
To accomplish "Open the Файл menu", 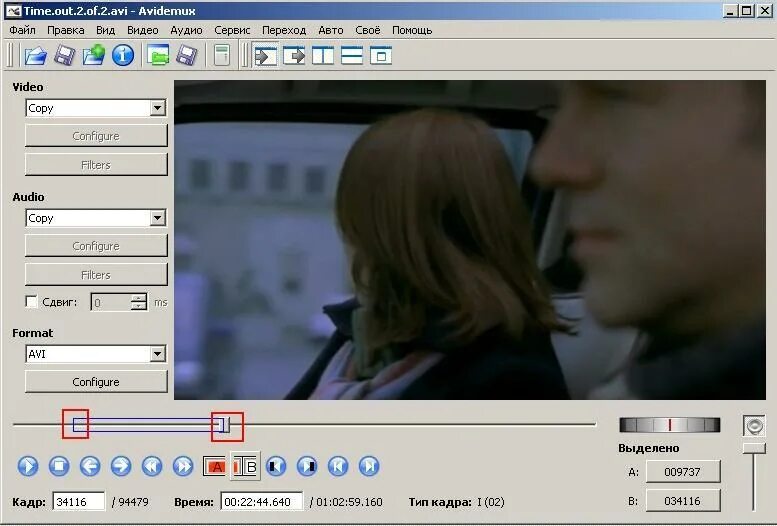I will [22, 30].
